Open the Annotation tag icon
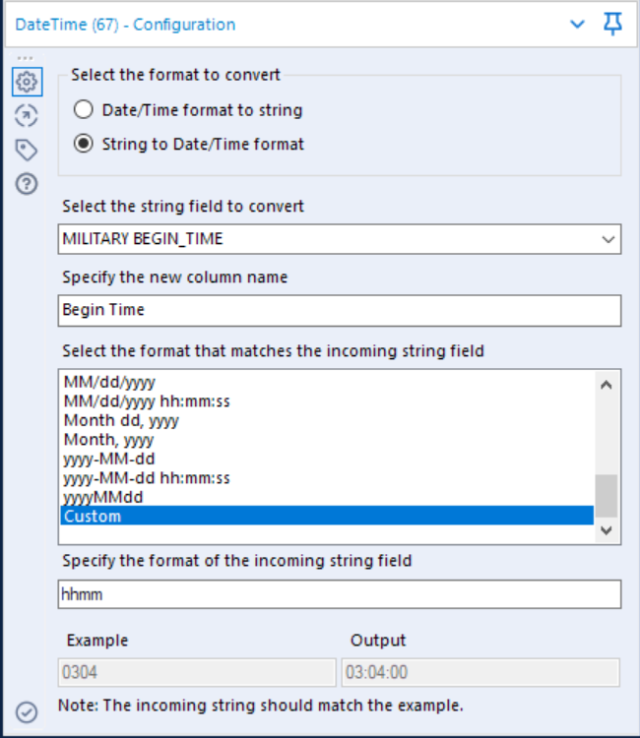The image size is (640, 738). [x=26, y=150]
